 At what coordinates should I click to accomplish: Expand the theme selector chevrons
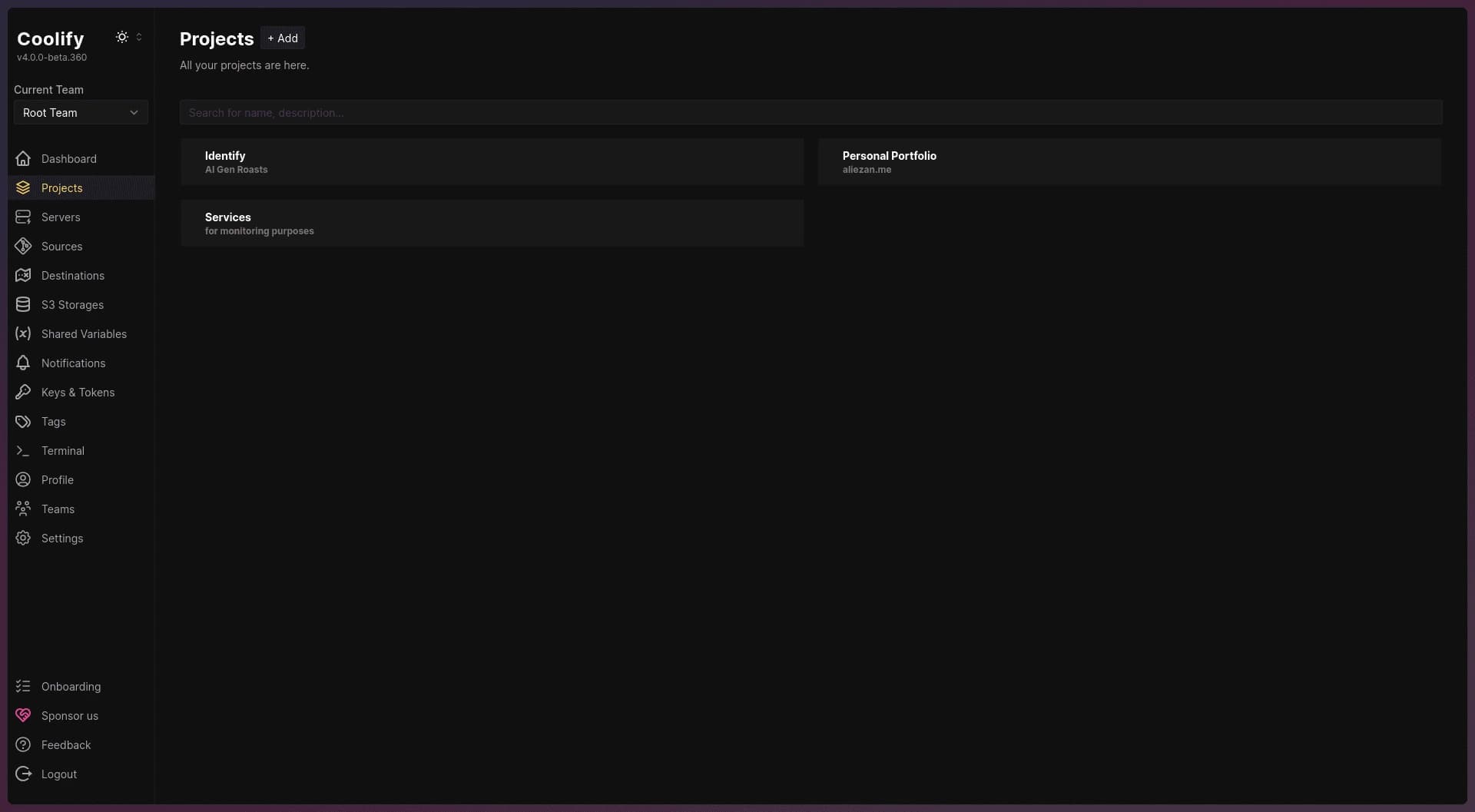[139, 37]
